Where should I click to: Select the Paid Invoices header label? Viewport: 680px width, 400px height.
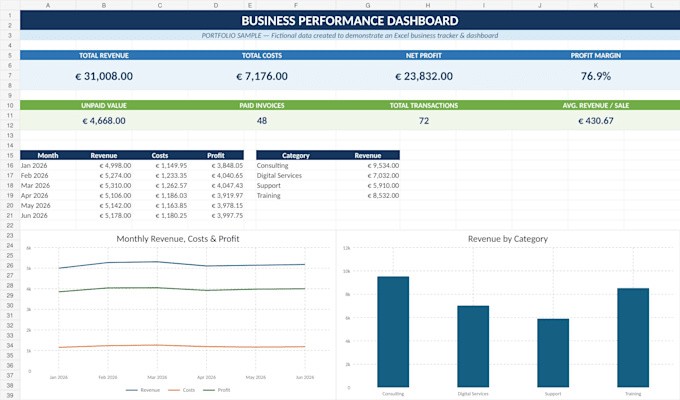point(262,105)
